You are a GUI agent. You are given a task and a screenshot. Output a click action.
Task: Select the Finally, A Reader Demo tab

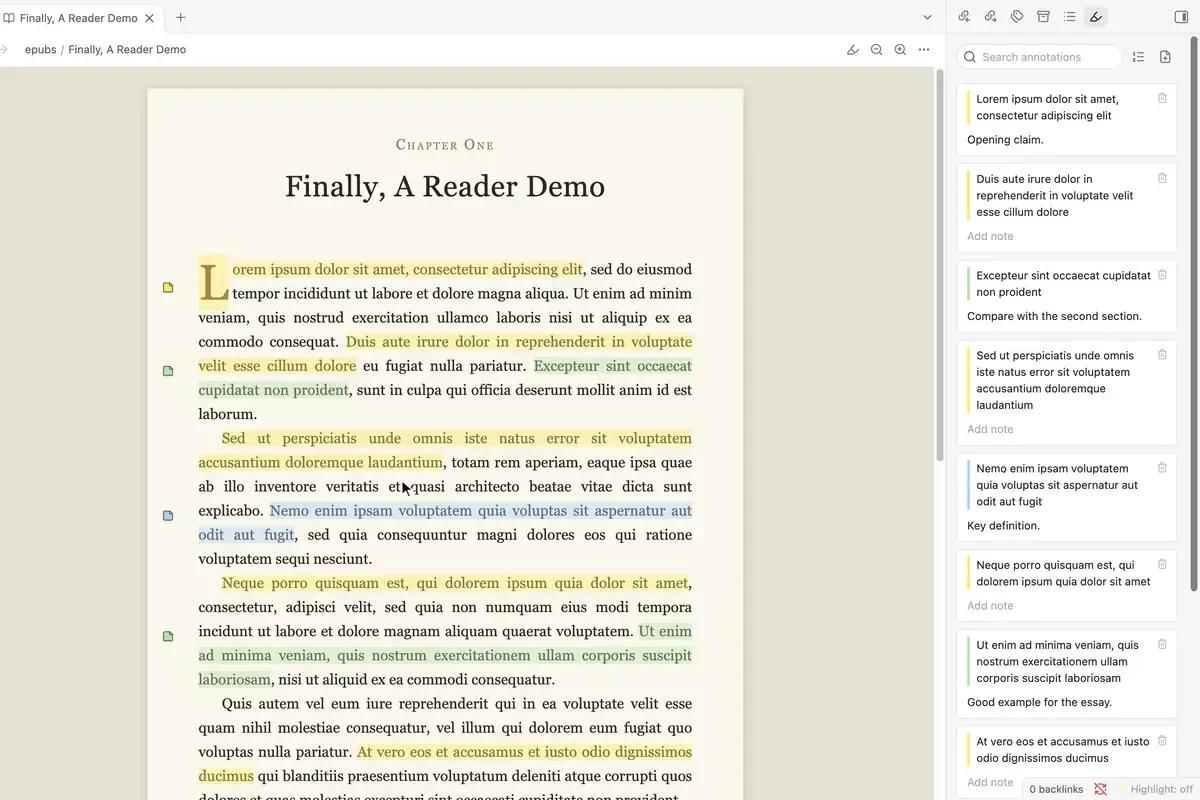pyautogui.click(x=80, y=18)
